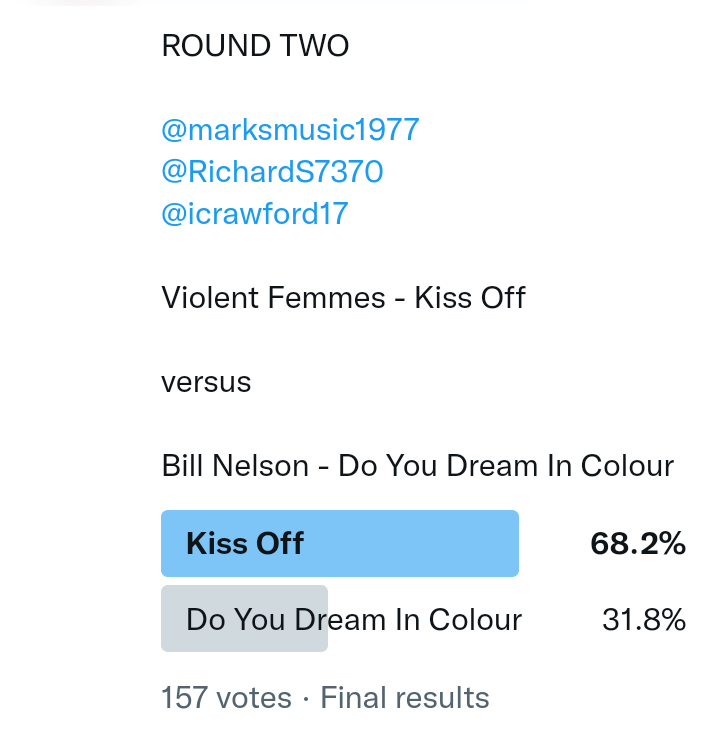720x735 pixels.
Task: Click the Final results status text
Action: pyautogui.click(x=405, y=697)
